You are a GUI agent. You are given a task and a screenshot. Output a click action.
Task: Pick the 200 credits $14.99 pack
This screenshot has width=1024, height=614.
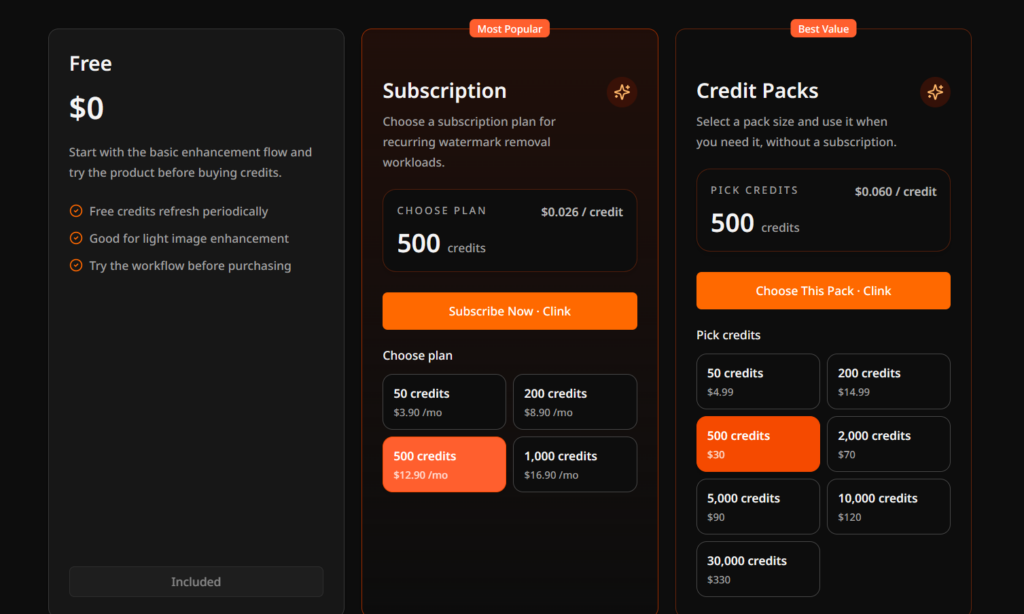(x=888, y=381)
